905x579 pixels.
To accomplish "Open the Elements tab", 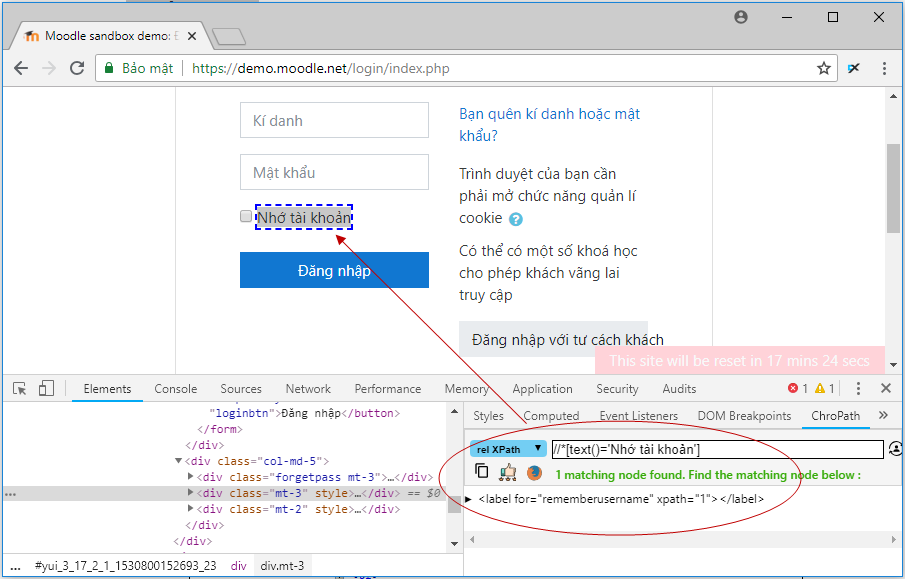I will [x=107, y=389].
